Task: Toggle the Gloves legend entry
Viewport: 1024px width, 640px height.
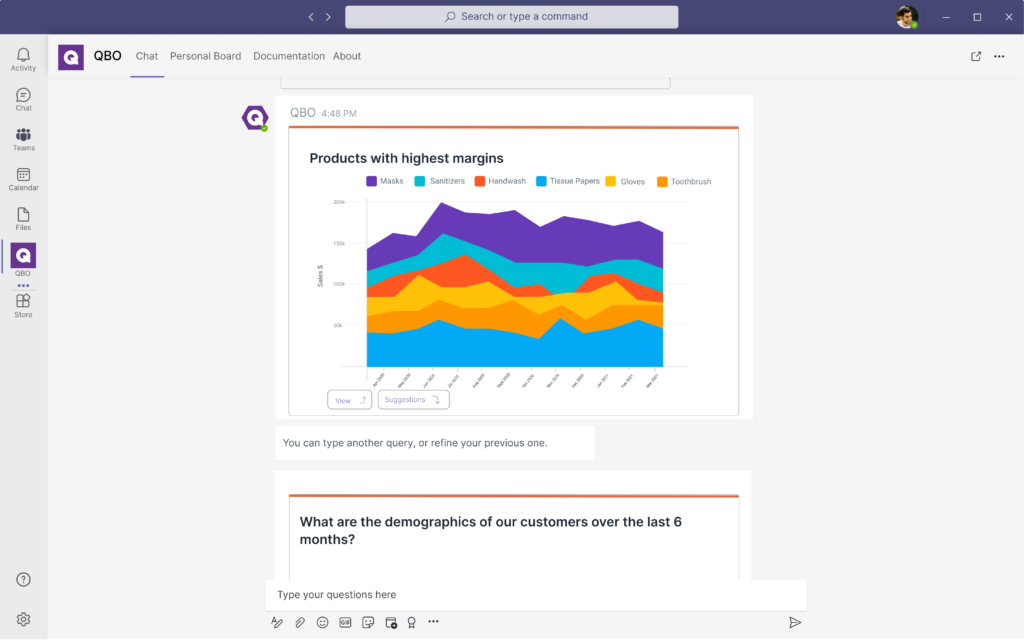Action: [x=625, y=182]
